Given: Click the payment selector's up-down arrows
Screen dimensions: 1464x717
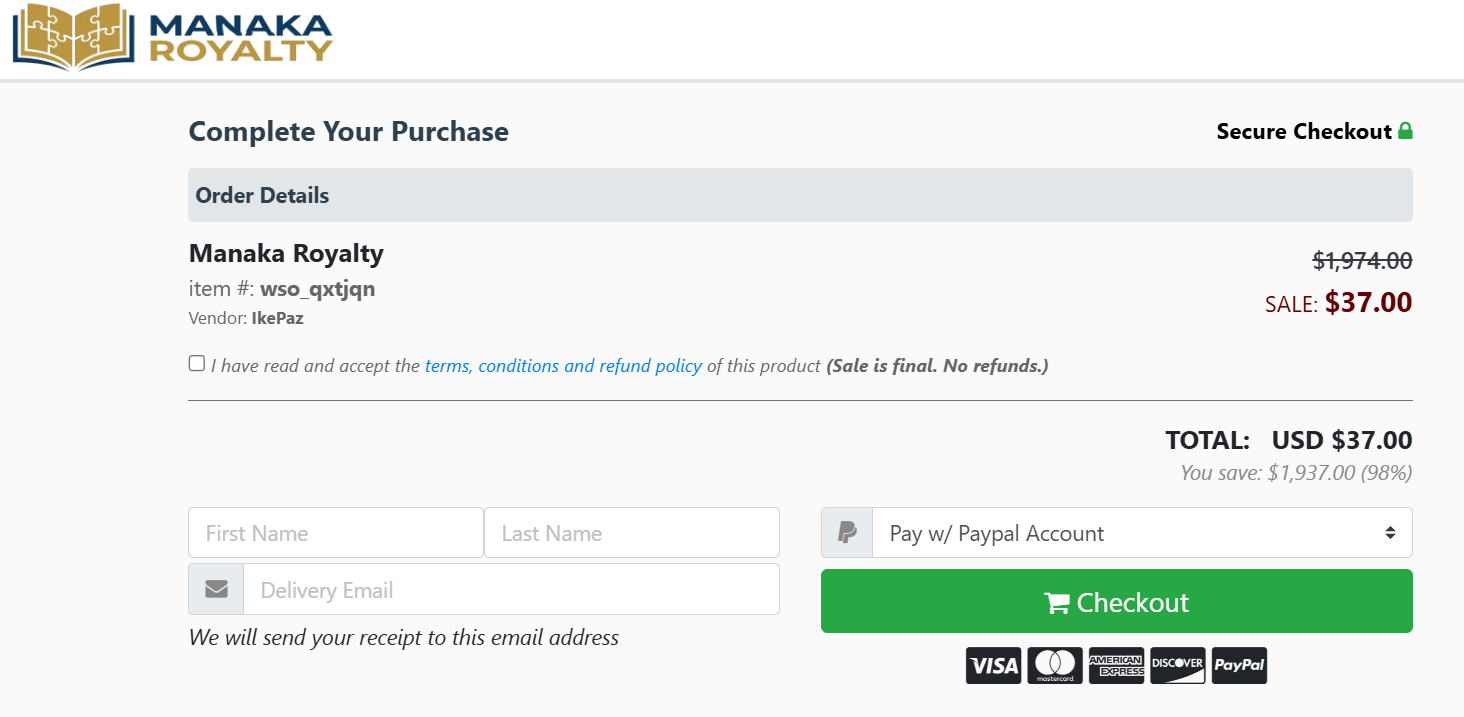Looking at the screenshot, I should (x=1390, y=532).
